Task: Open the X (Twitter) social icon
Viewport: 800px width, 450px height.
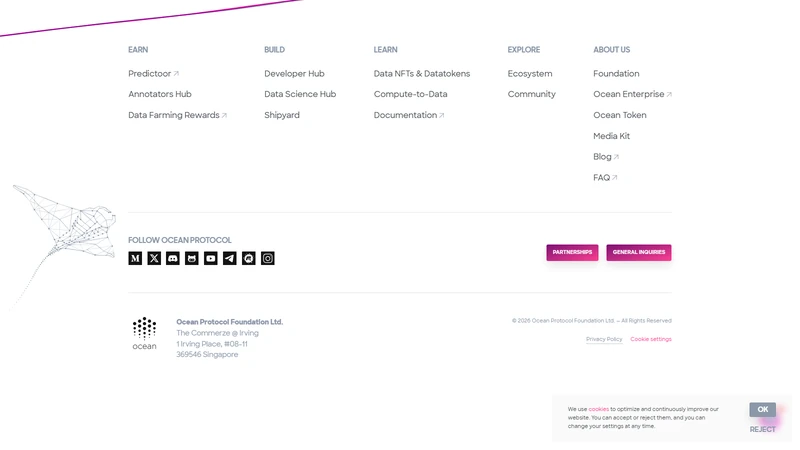Action: coord(154,258)
